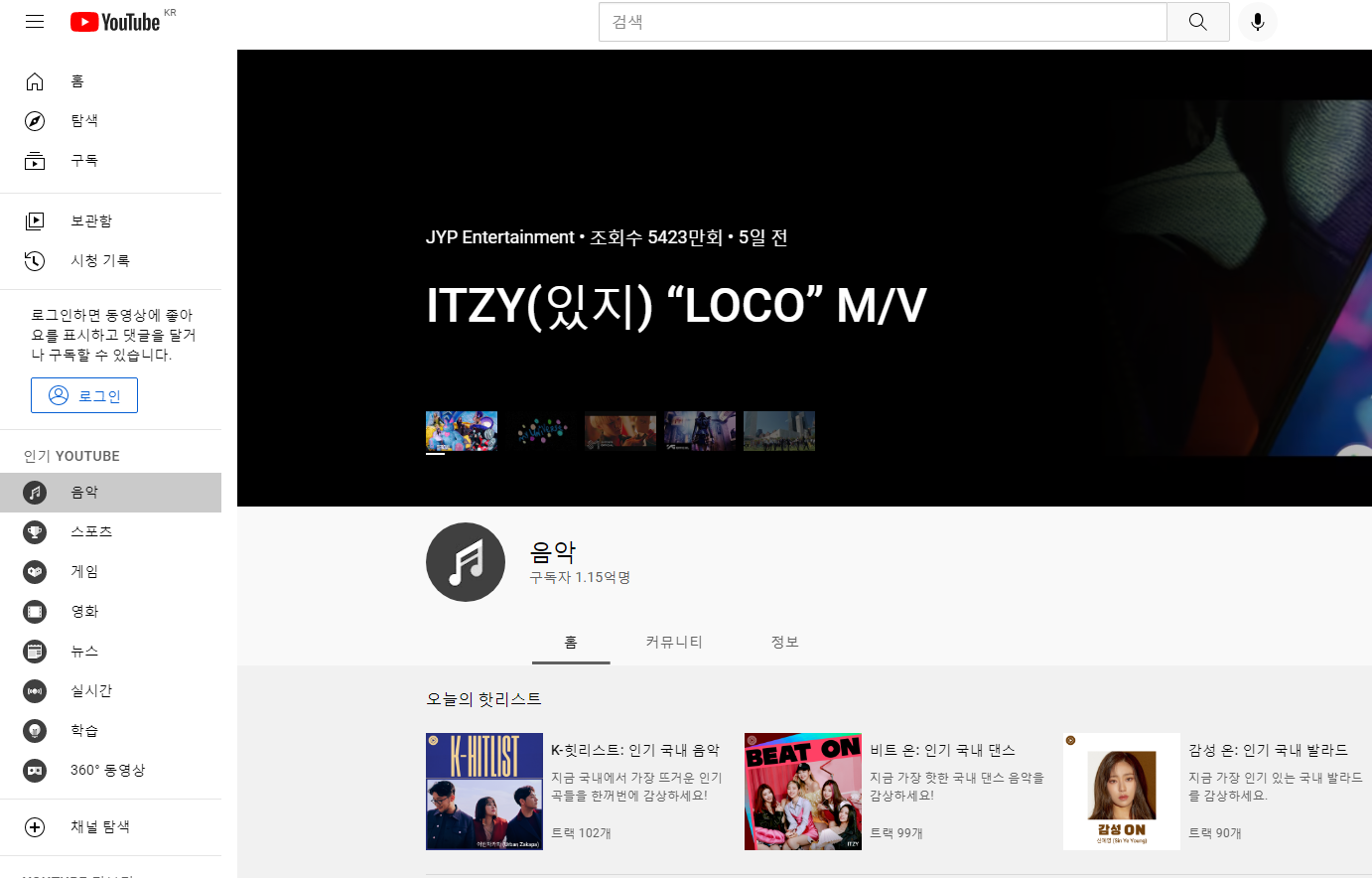Start voice search with microphone
The image size is (1372, 878).
(1258, 22)
